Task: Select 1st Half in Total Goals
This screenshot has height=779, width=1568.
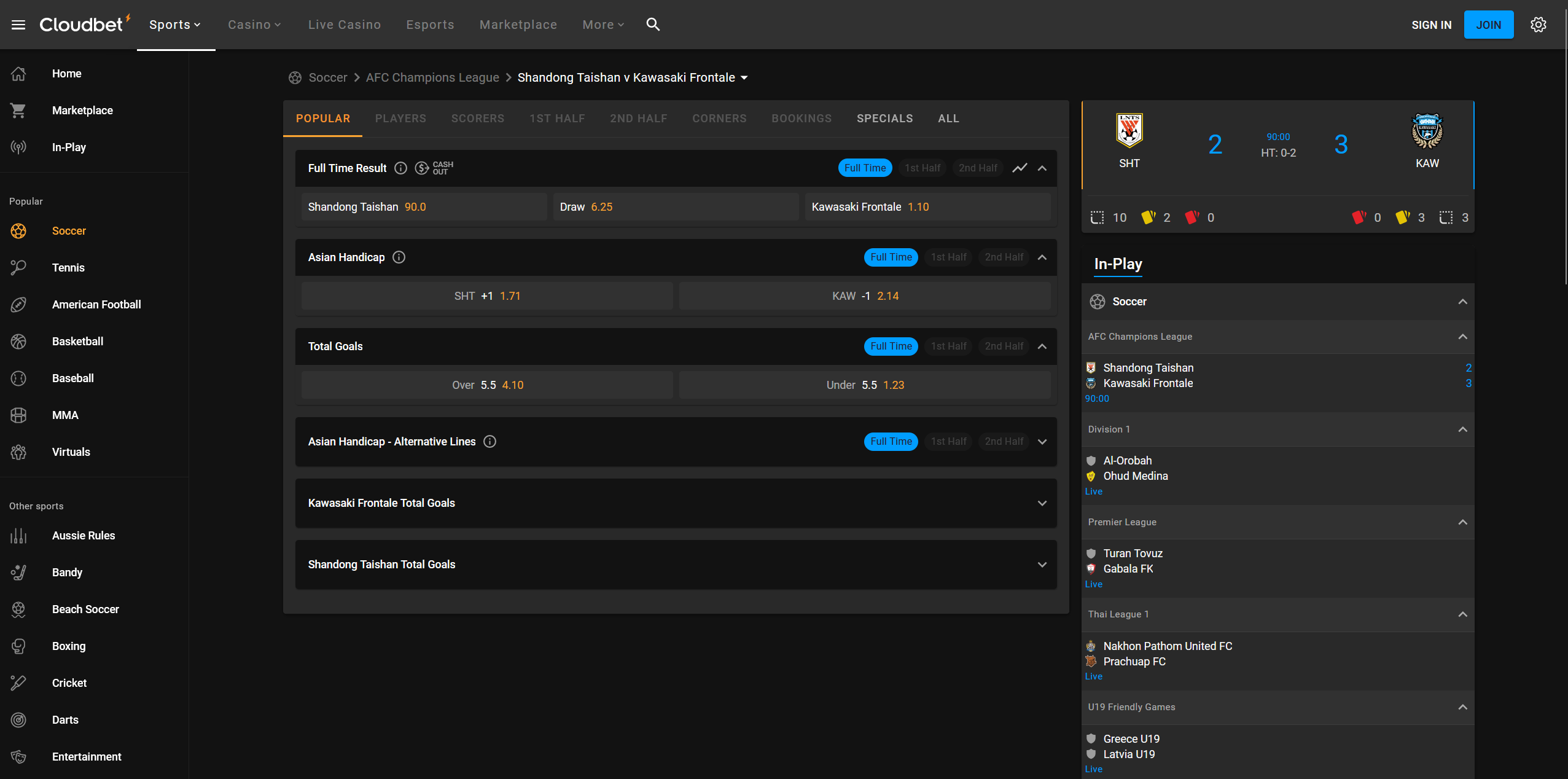Action: [x=948, y=346]
